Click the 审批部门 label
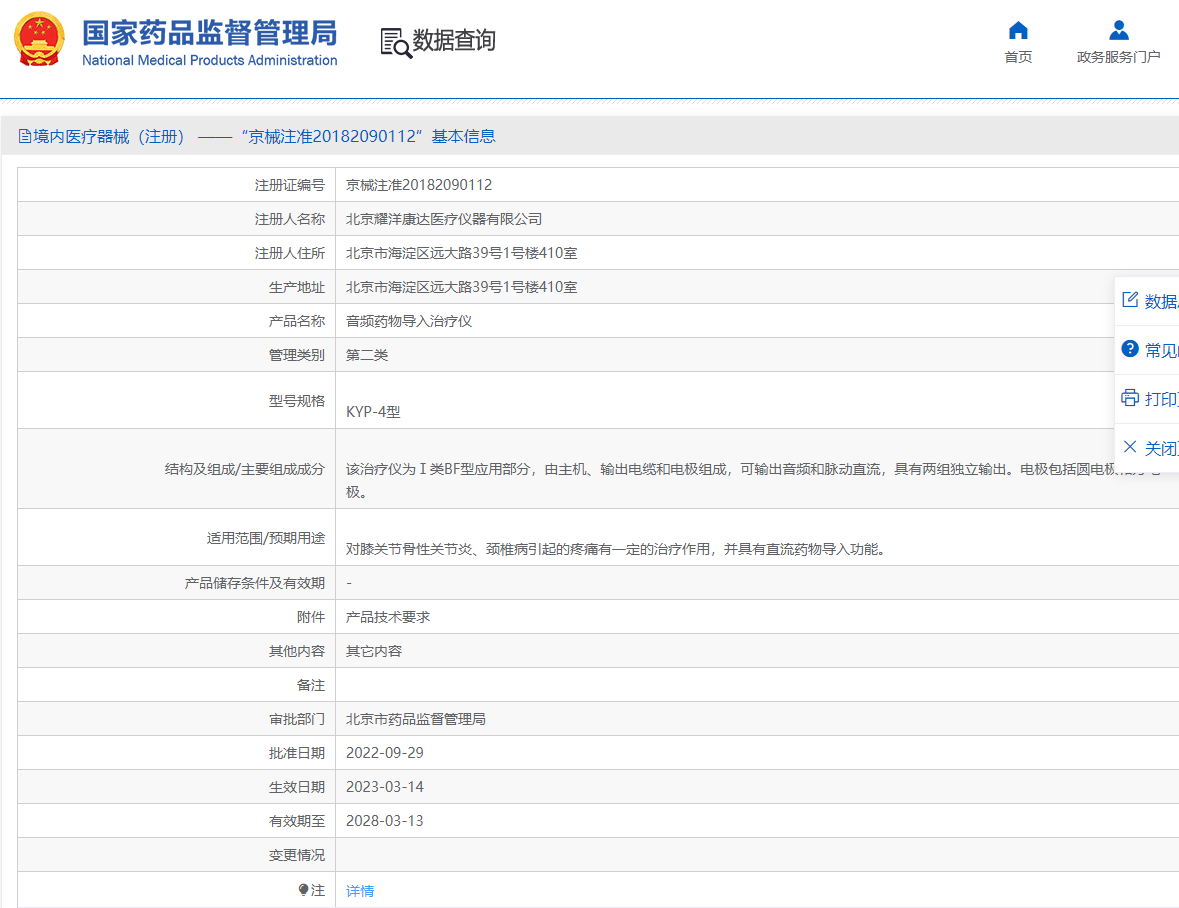Image resolution: width=1179 pixels, height=908 pixels. 297,719
